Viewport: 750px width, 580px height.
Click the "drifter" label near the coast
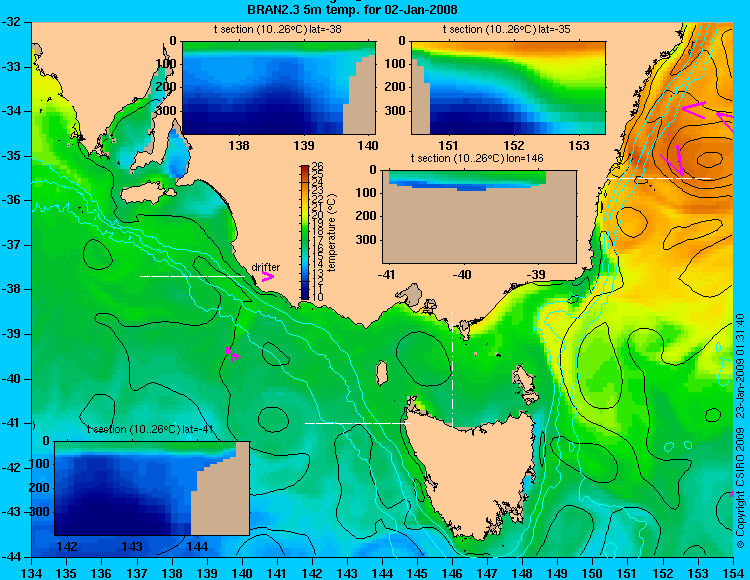click(x=266, y=267)
